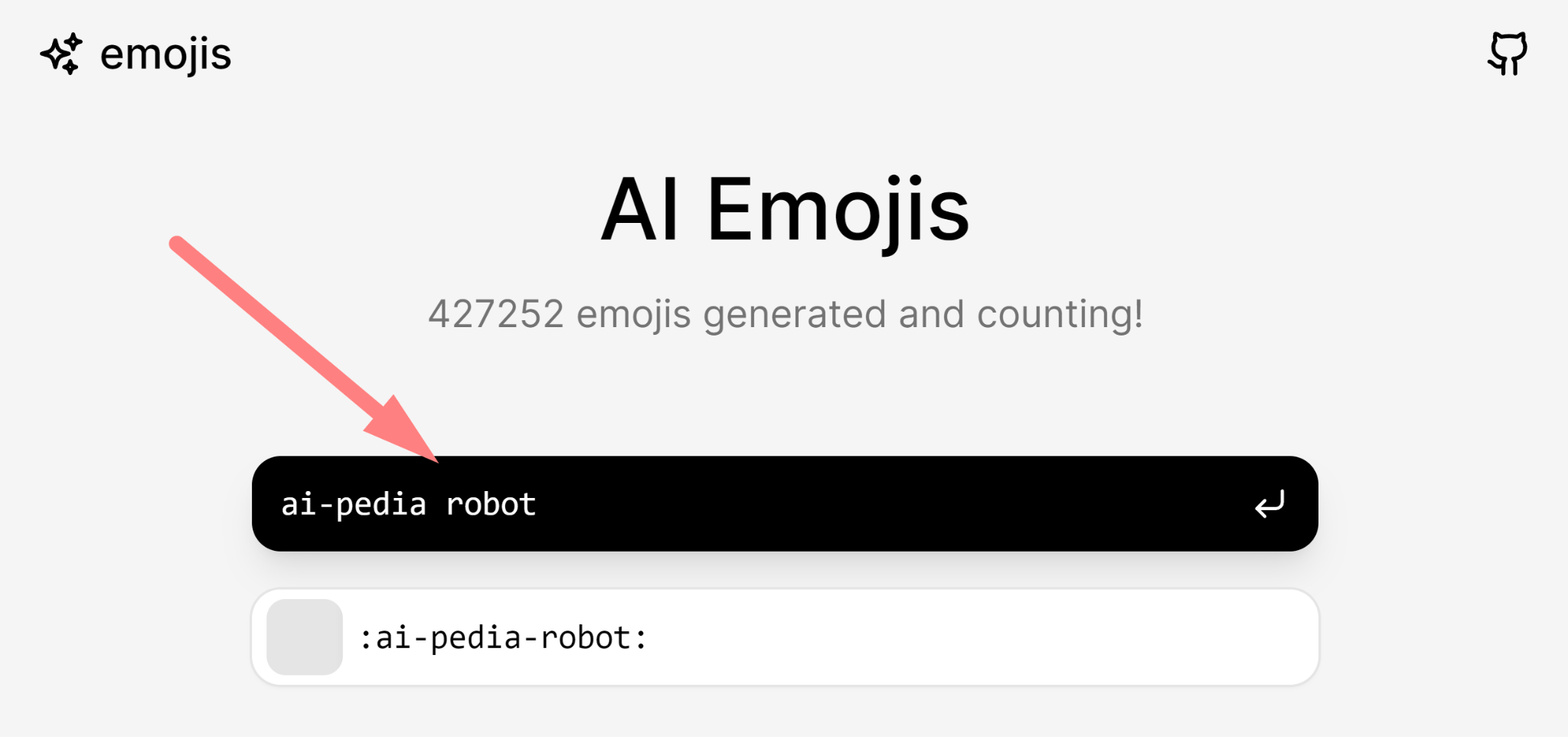Click "ai-pedia" at the prompt's start

[x=354, y=504]
